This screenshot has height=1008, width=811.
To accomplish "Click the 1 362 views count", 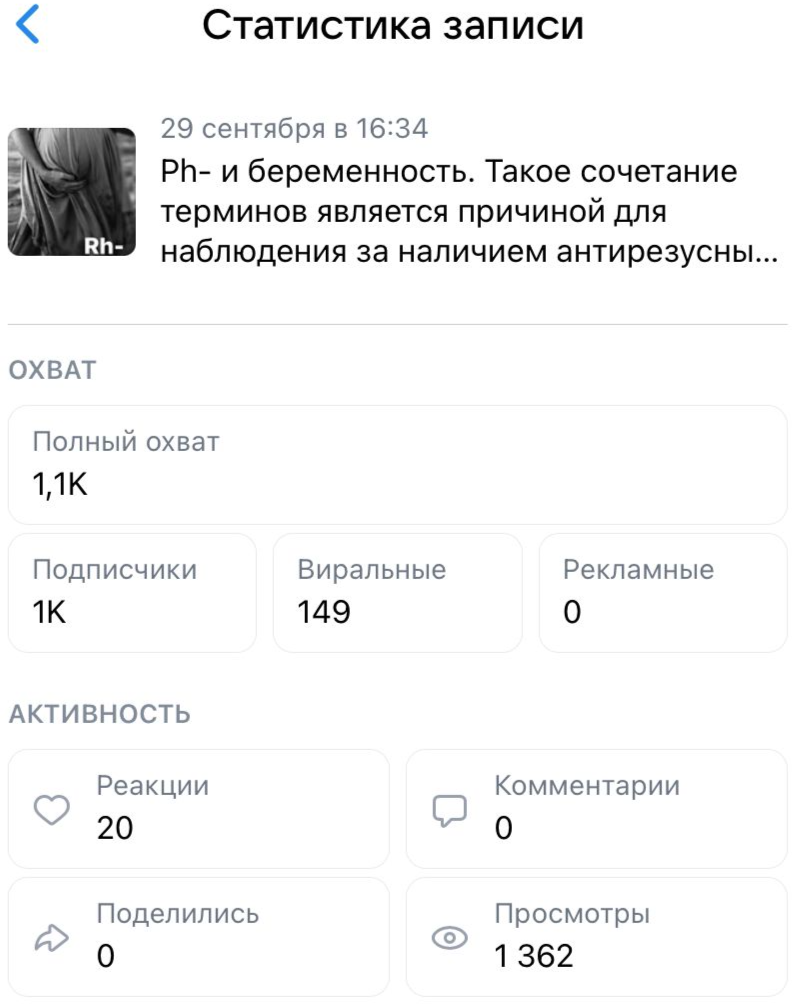I will point(535,956).
